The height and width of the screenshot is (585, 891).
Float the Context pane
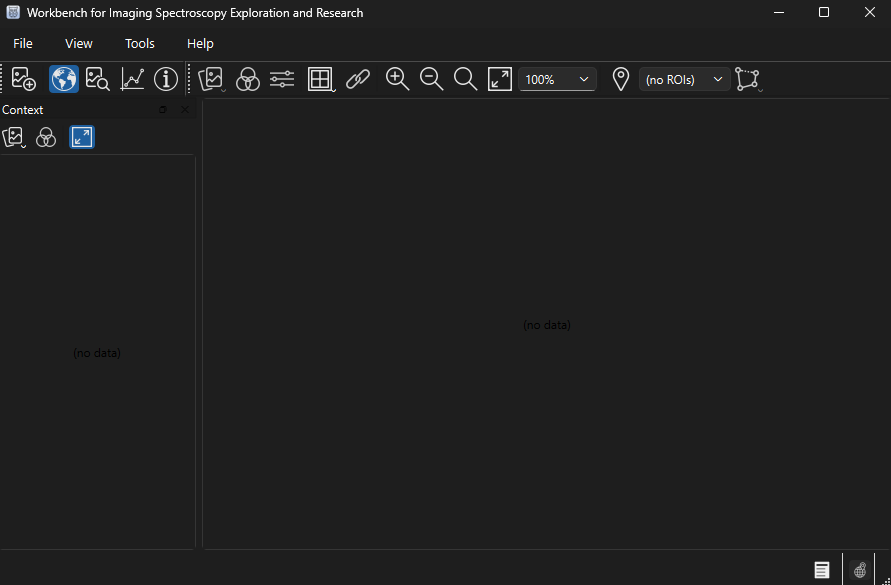(x=163, y=110)
